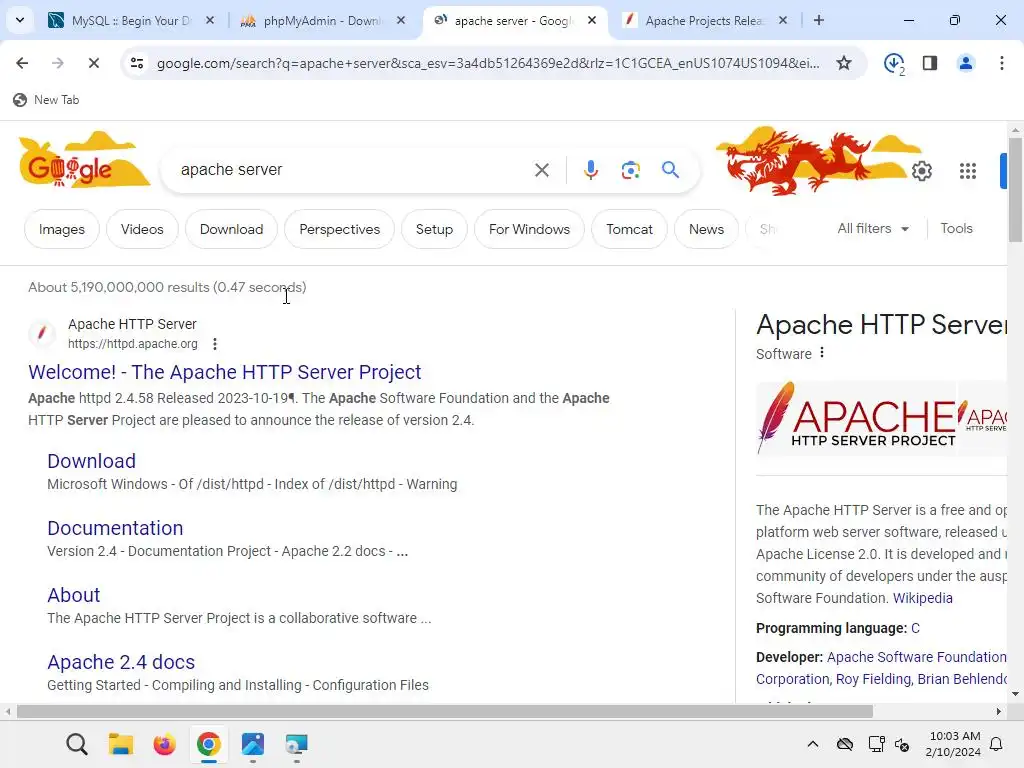This screenshot has width=1024, height=768.
Task: Open the Documentation sitelink
Action: click(x=115, y=528)
